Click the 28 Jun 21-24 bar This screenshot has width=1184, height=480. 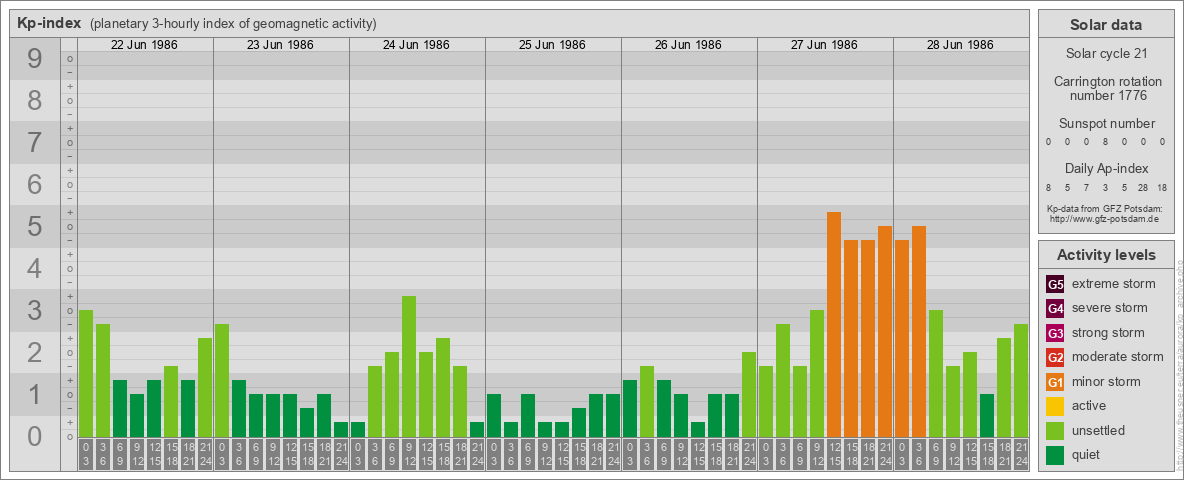click(x=1021, y=380)
